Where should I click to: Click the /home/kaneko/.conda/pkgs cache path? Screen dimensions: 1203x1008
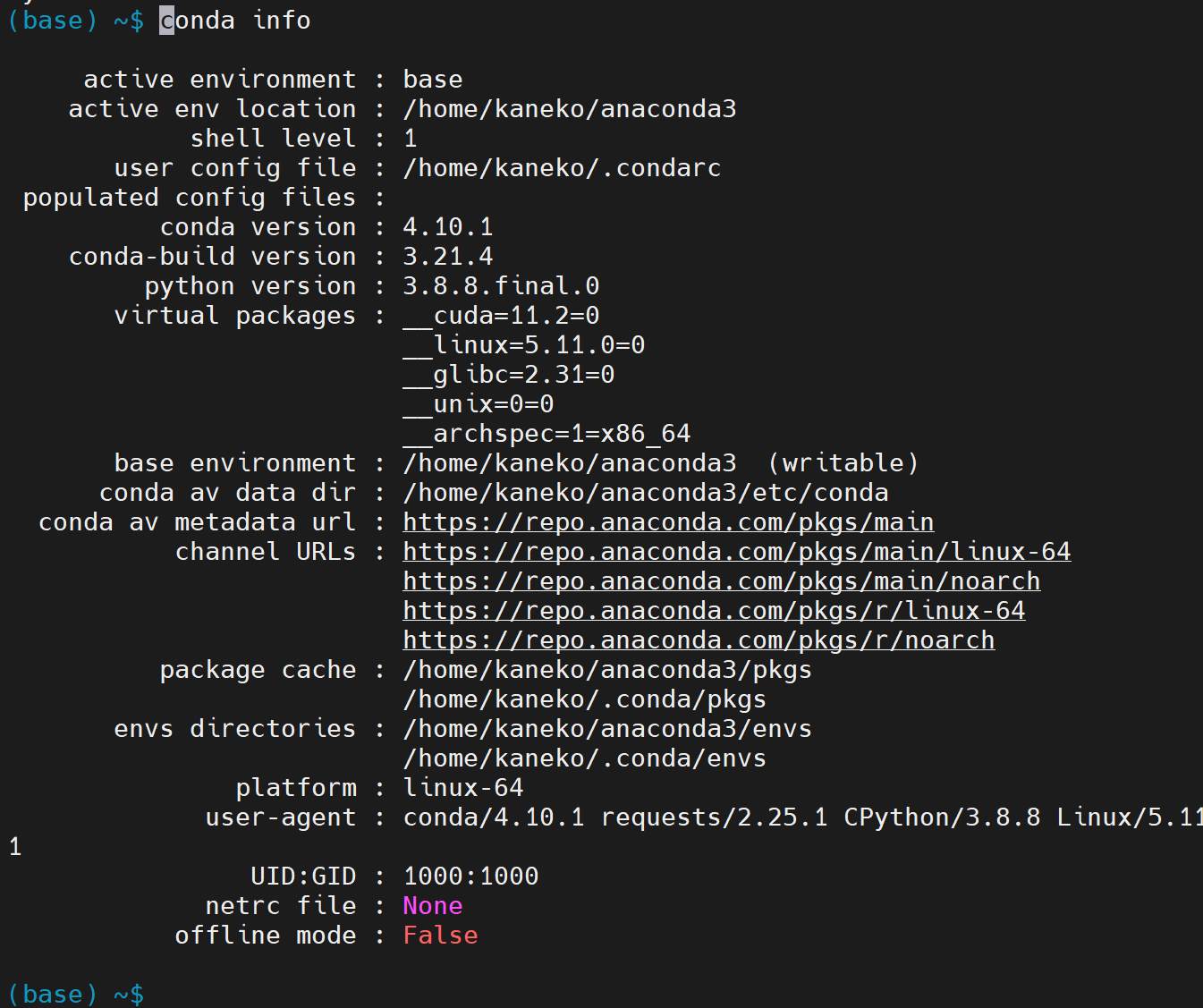(585, 699)
